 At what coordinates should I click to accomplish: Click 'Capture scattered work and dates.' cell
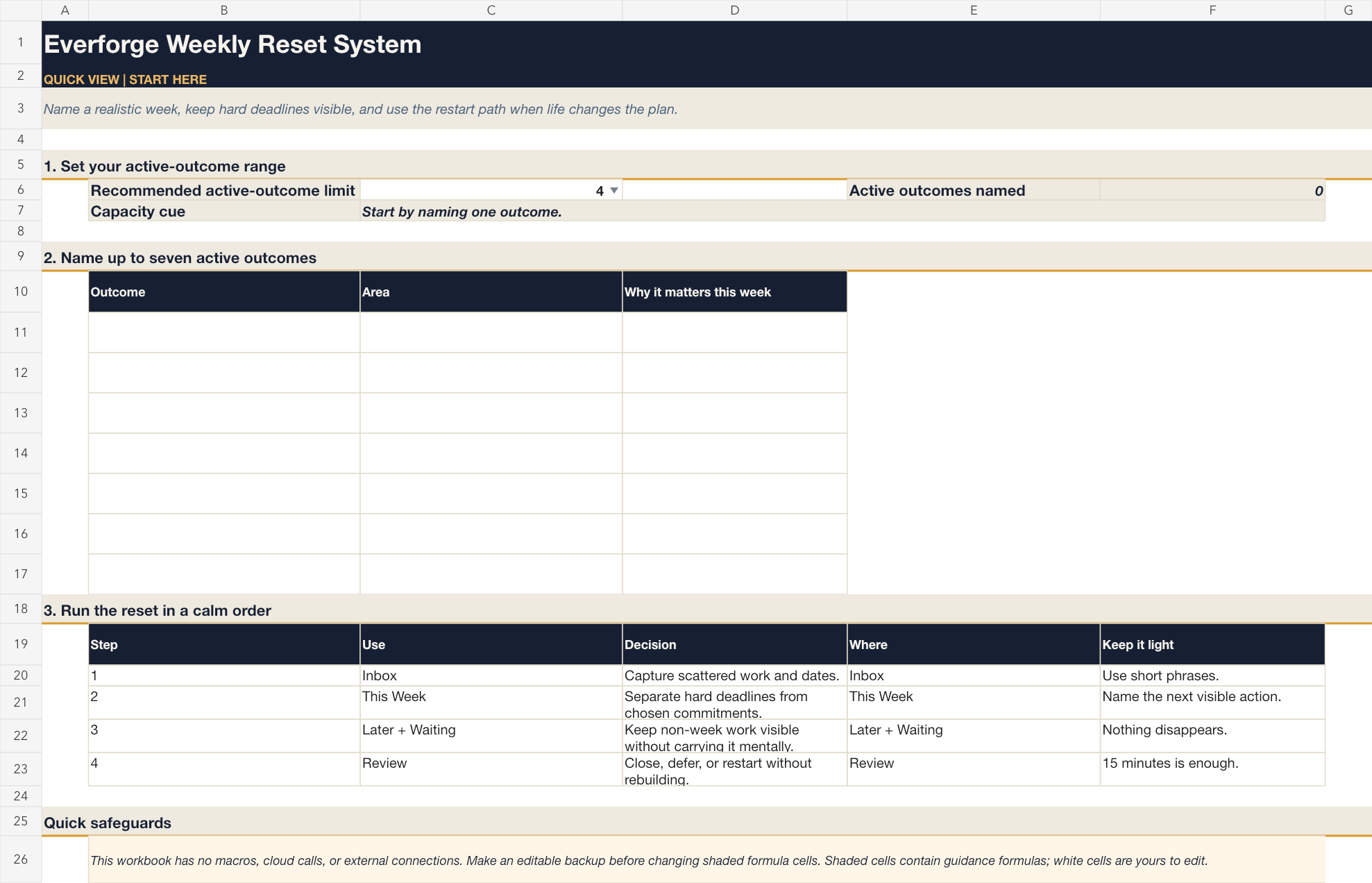click(735, 675)
